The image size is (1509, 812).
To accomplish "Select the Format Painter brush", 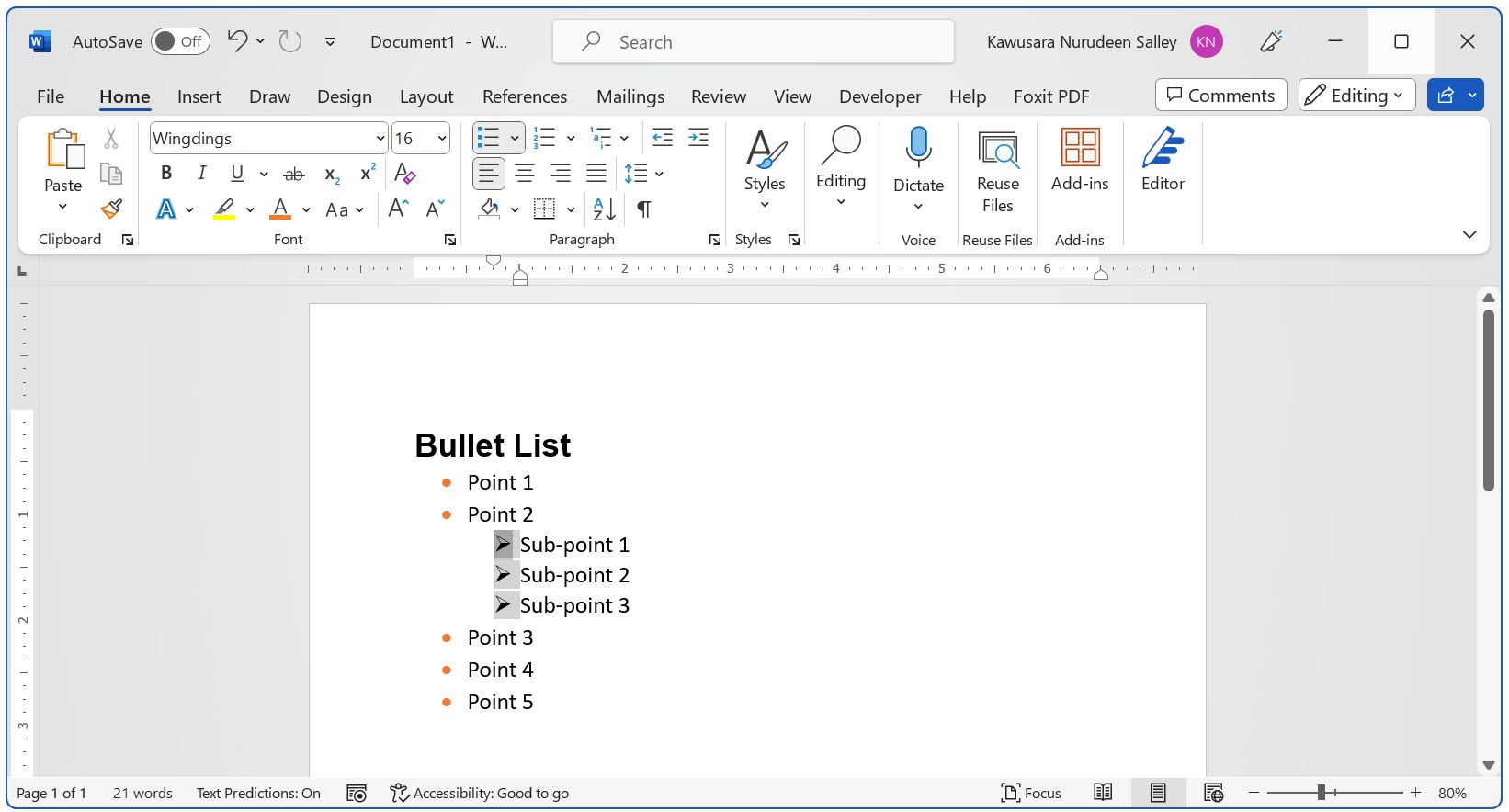I will click(111, 209).
